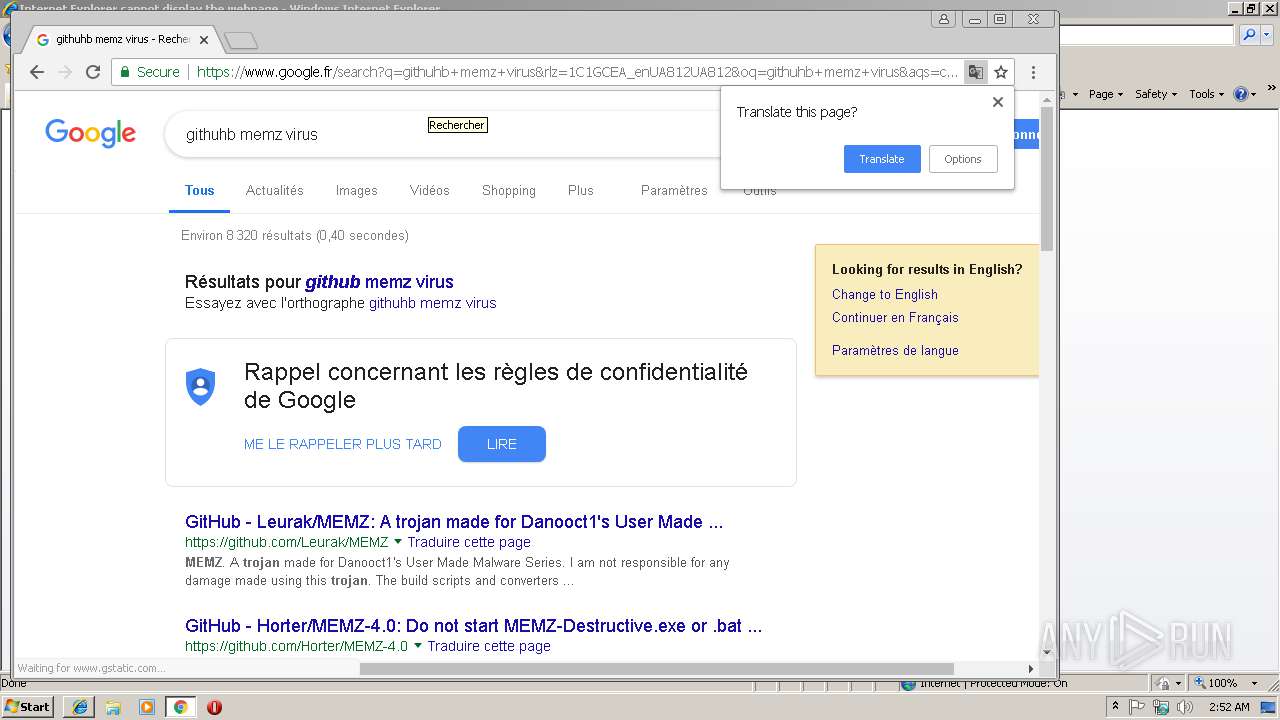This screenshot has height=720, width=1280.
Task: Click the Change to English link
Action: coord(885,294)
